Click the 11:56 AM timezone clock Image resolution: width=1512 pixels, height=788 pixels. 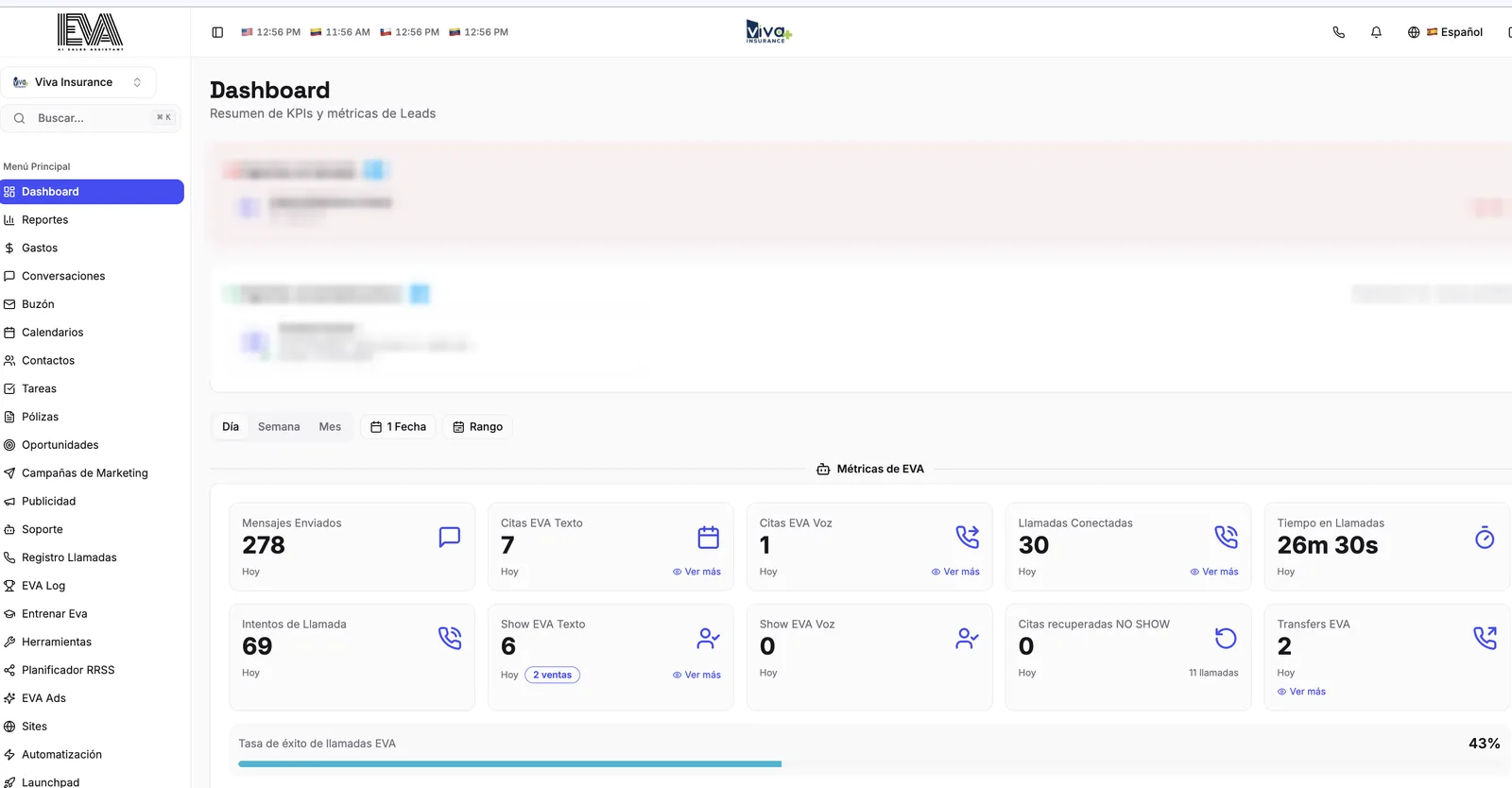point(340,32)
